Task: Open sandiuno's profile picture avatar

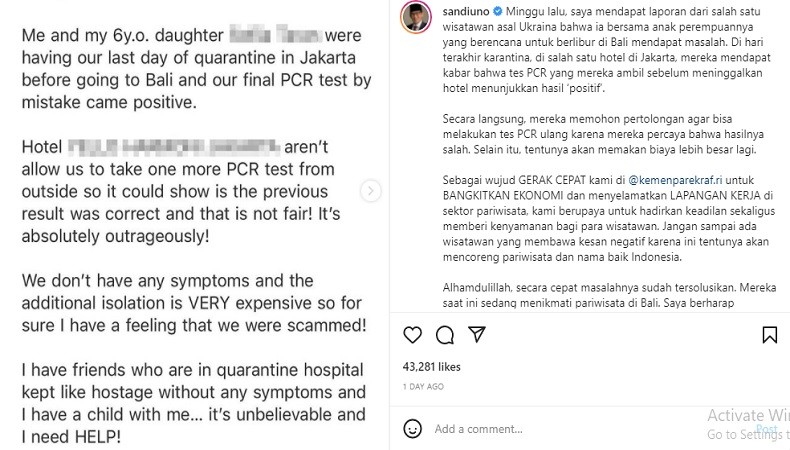Action: pos(415,18)
